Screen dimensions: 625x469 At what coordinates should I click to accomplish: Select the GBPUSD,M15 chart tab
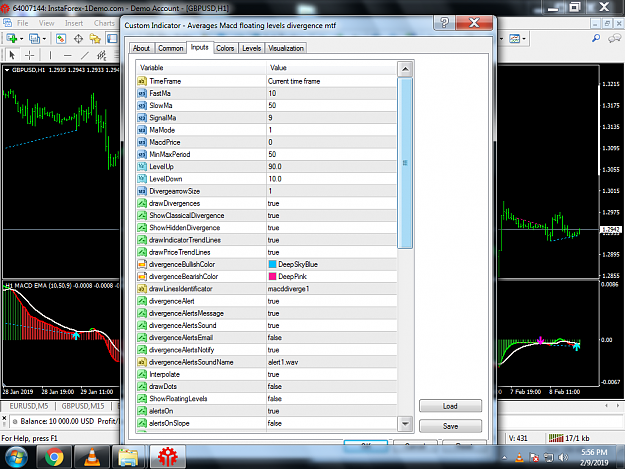click(83, 406)
